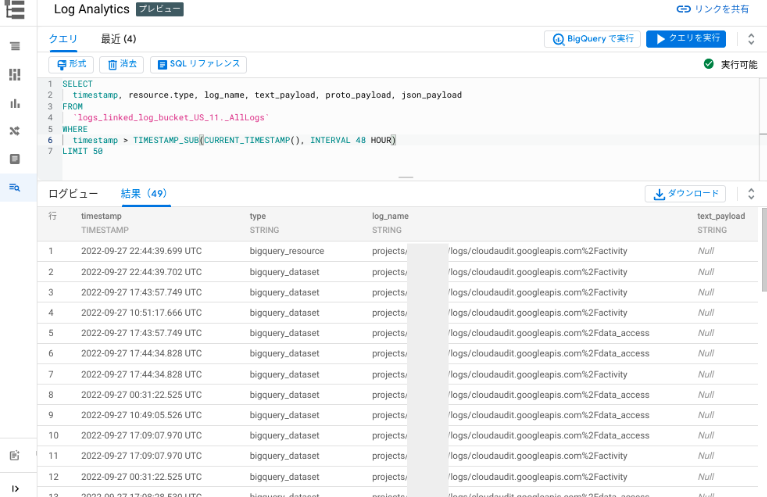
Task: Click クエリを実行 to run the query
Action: click(x=686, y=39)
